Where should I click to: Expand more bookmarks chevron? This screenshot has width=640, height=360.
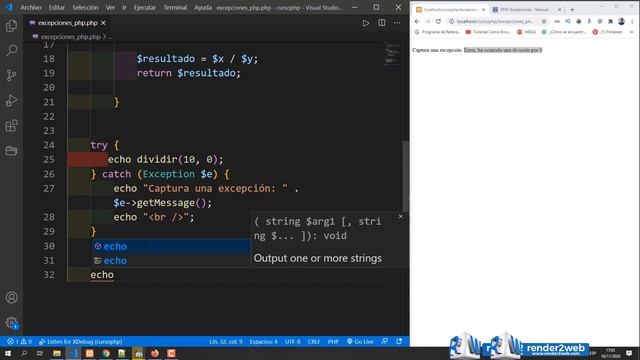click(631, 32)
